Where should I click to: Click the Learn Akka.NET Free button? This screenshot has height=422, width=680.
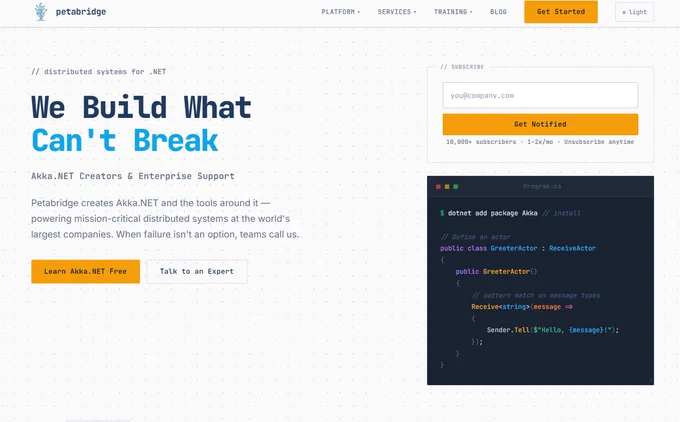[x=85, y=272]
